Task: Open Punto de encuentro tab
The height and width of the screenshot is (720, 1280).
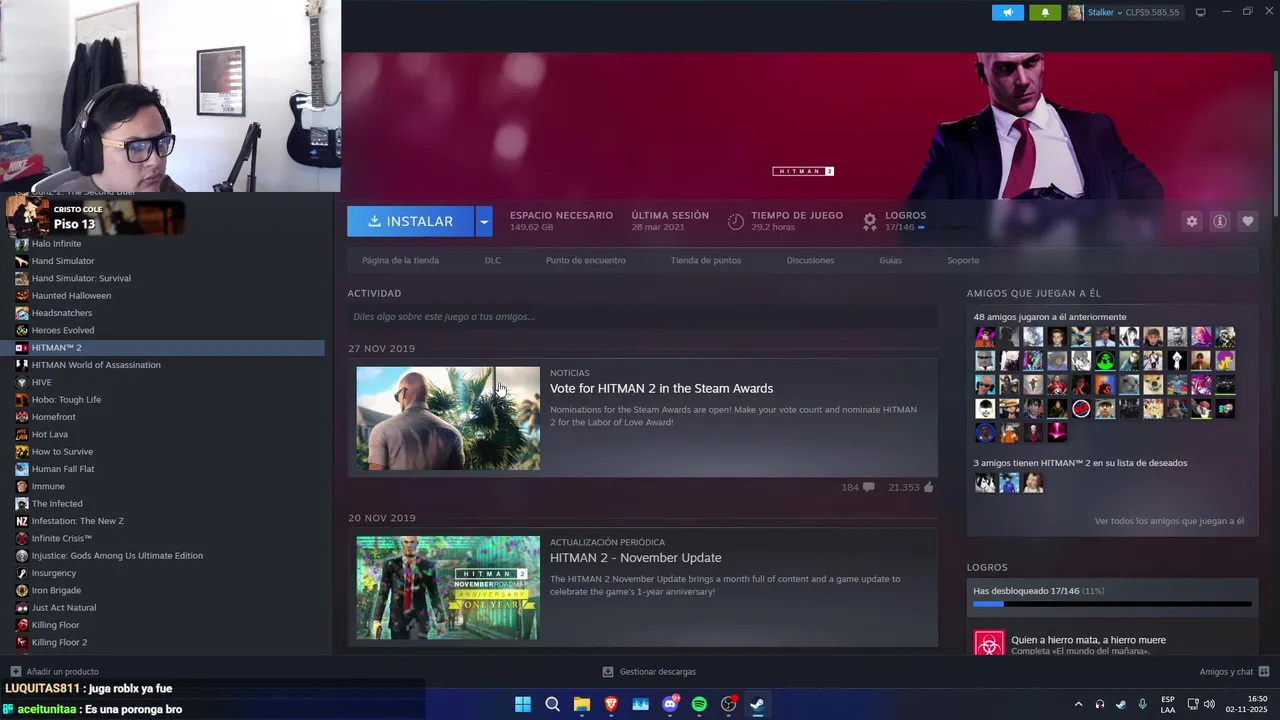Action: pyautogui.click(x=586, y=260)
